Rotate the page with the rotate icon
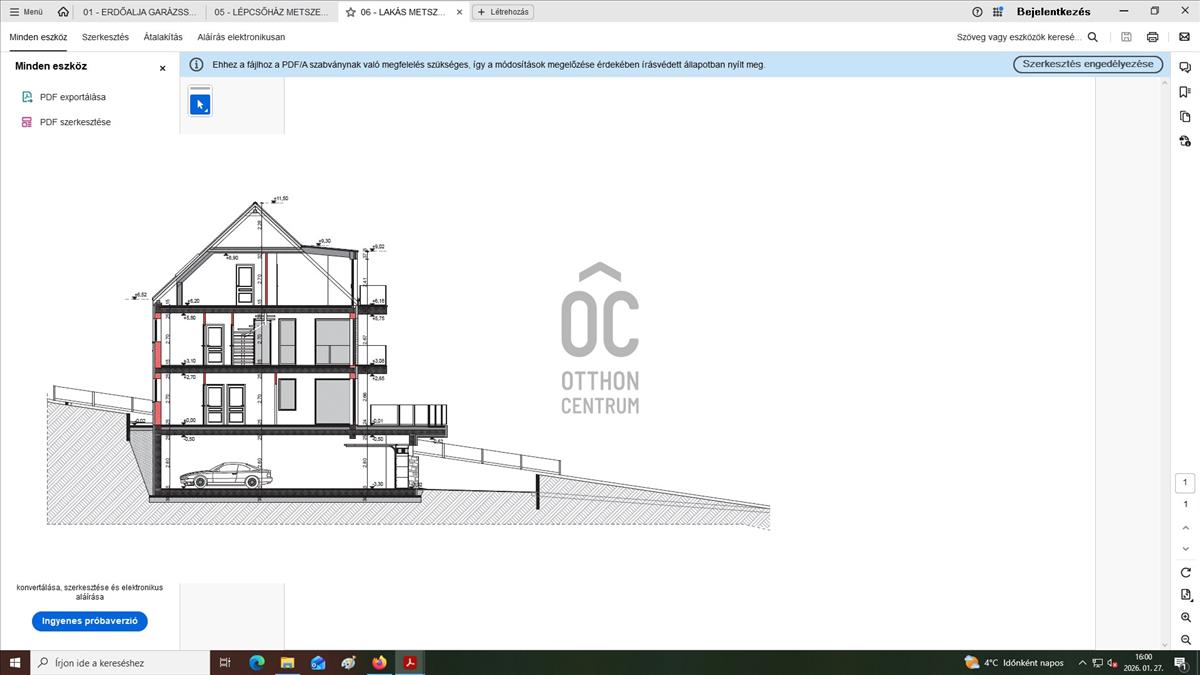 [1186, 572]
